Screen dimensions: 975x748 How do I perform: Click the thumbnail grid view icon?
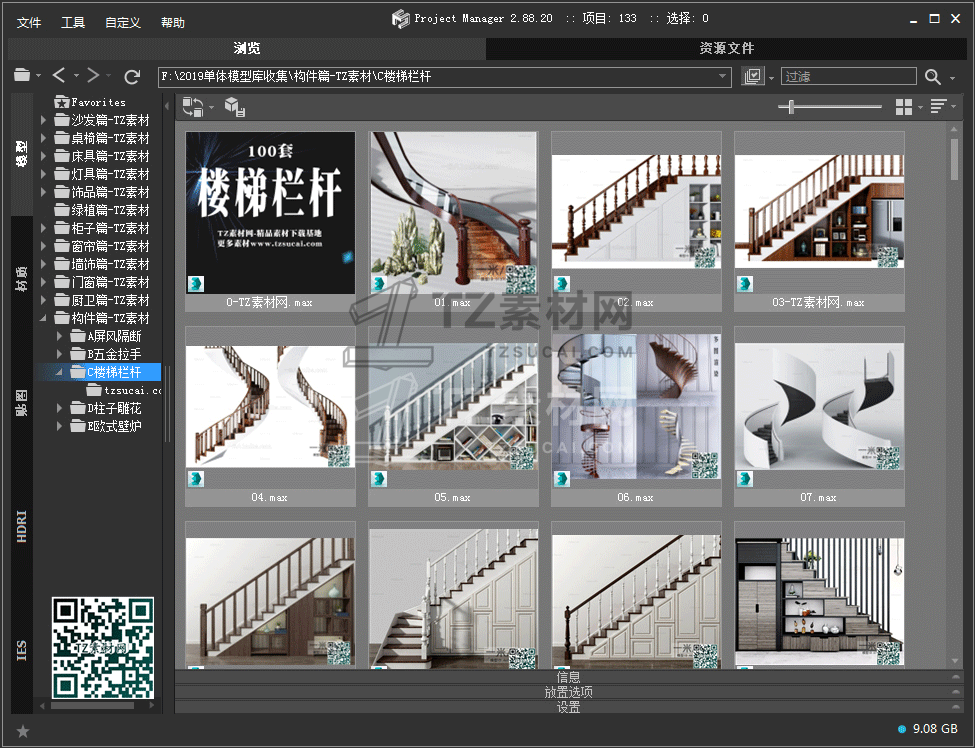(x=904, y=107)
